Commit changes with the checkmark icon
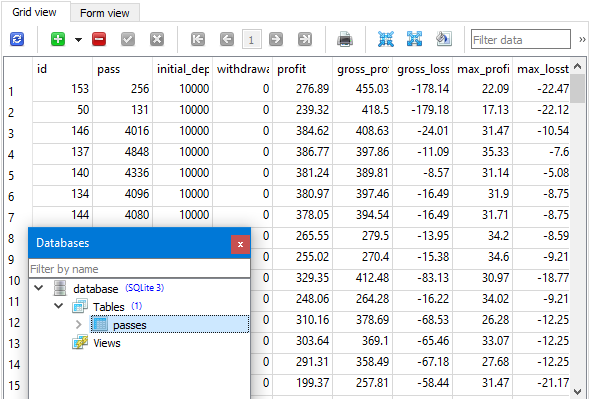This screenshot has height=399, width=589. (128, 39)
